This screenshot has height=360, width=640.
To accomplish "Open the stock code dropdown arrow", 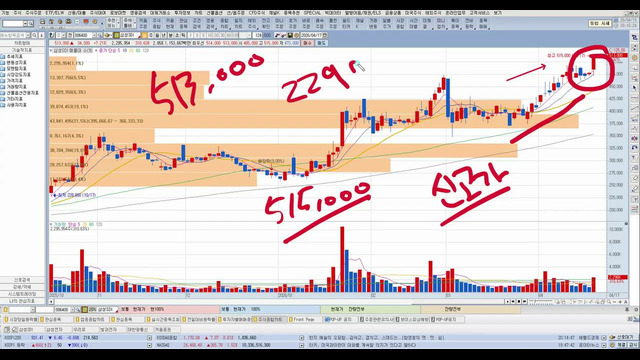I will (x=94, y=35).
